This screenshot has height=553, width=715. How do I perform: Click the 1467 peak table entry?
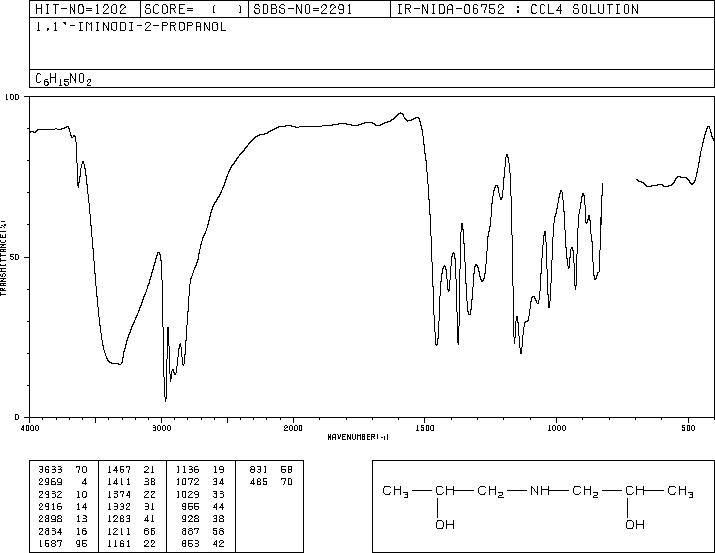pos(131,469)
